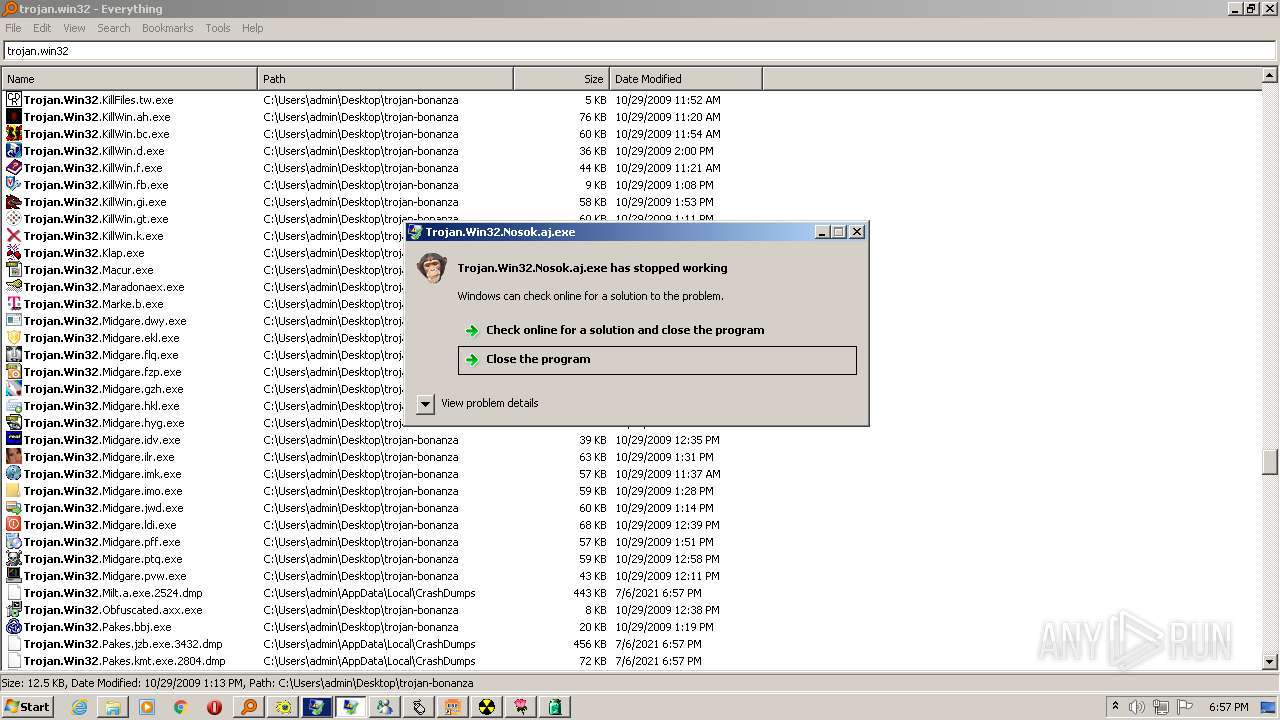Click the scrollbar down arrow

click(x=1270, y=661)
